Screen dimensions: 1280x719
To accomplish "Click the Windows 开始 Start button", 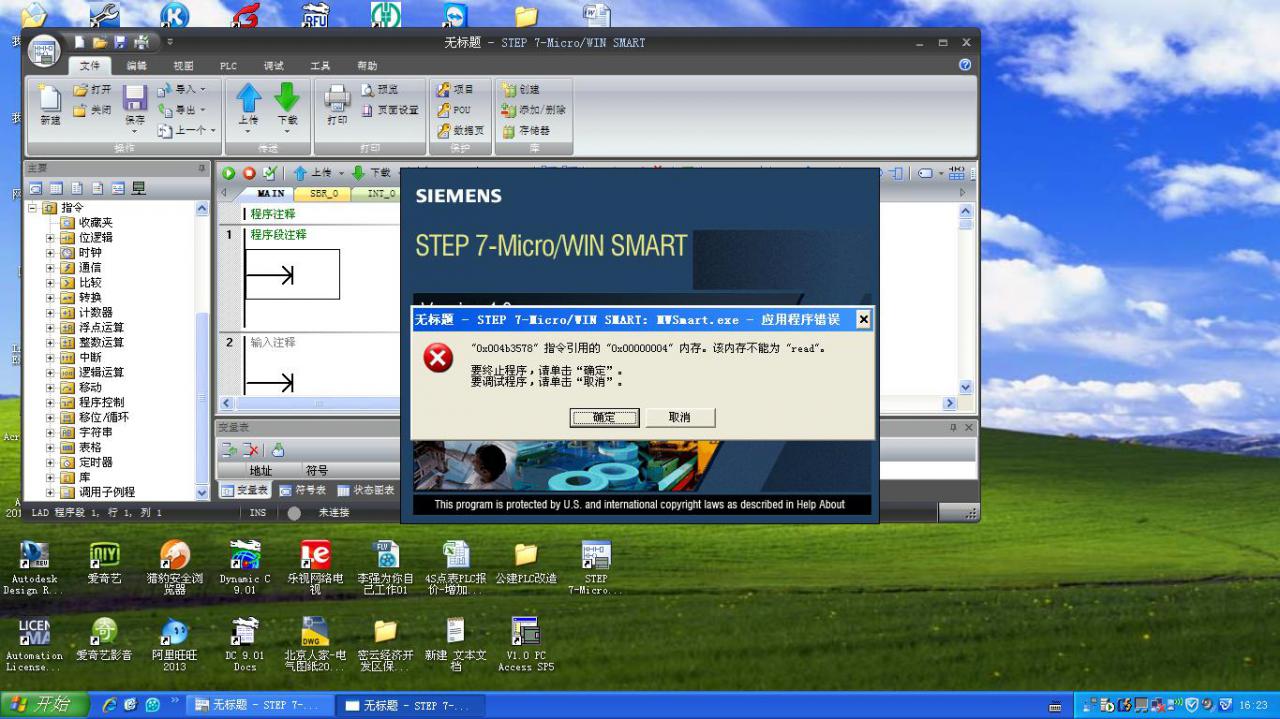I will 44,705.
